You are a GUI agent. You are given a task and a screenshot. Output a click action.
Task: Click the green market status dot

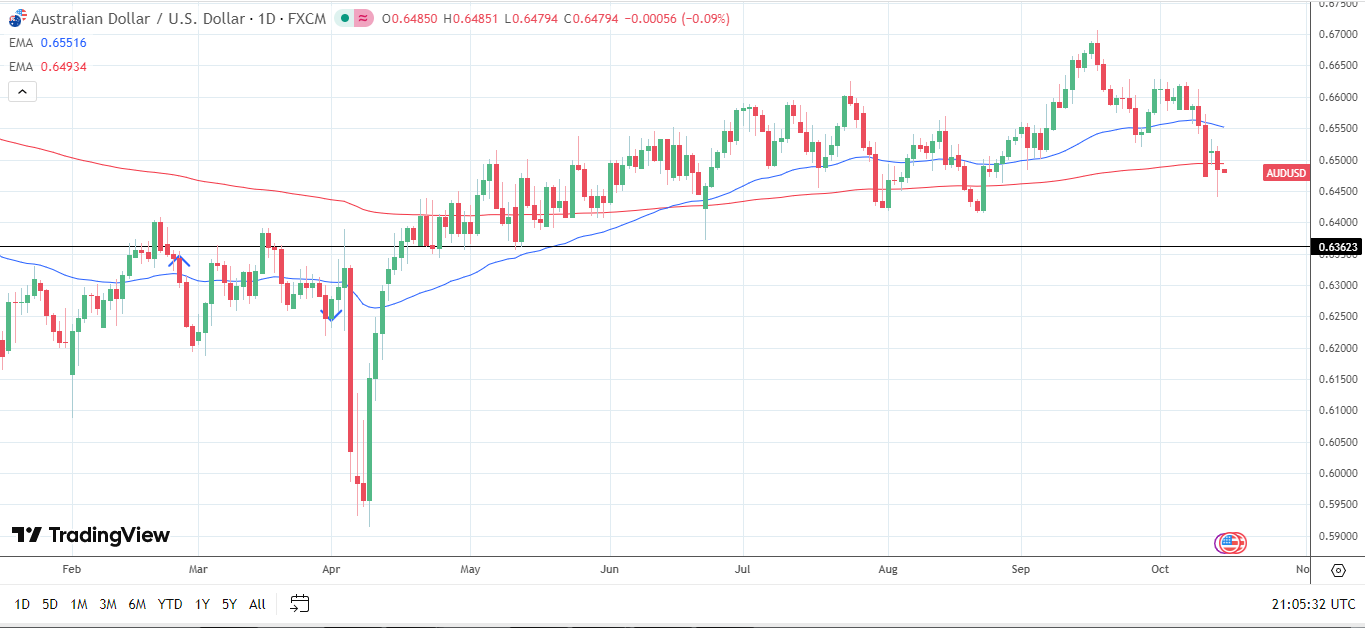coord(345,18)
